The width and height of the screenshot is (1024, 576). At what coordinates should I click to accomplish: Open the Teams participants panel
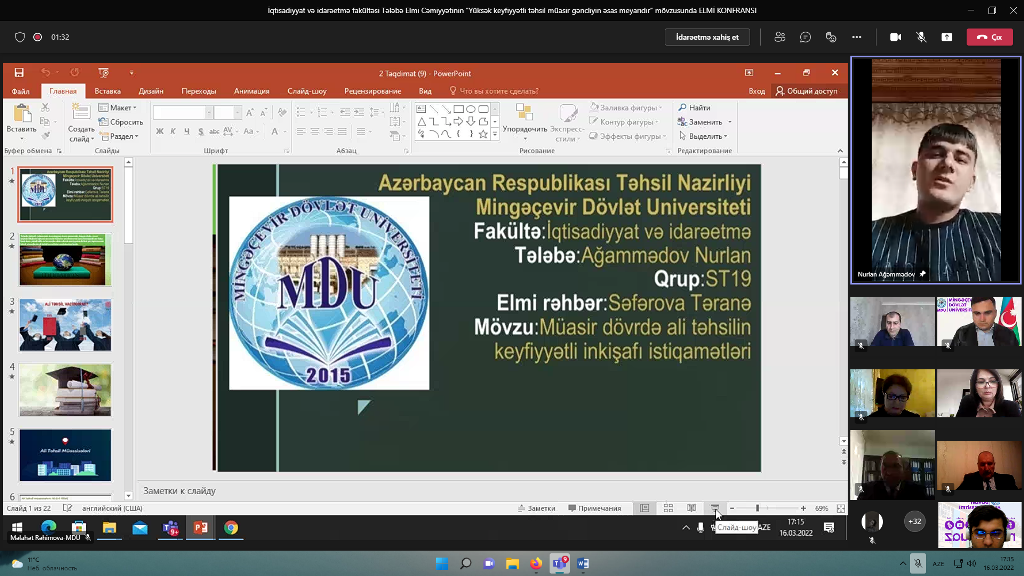tap(780, 37)
